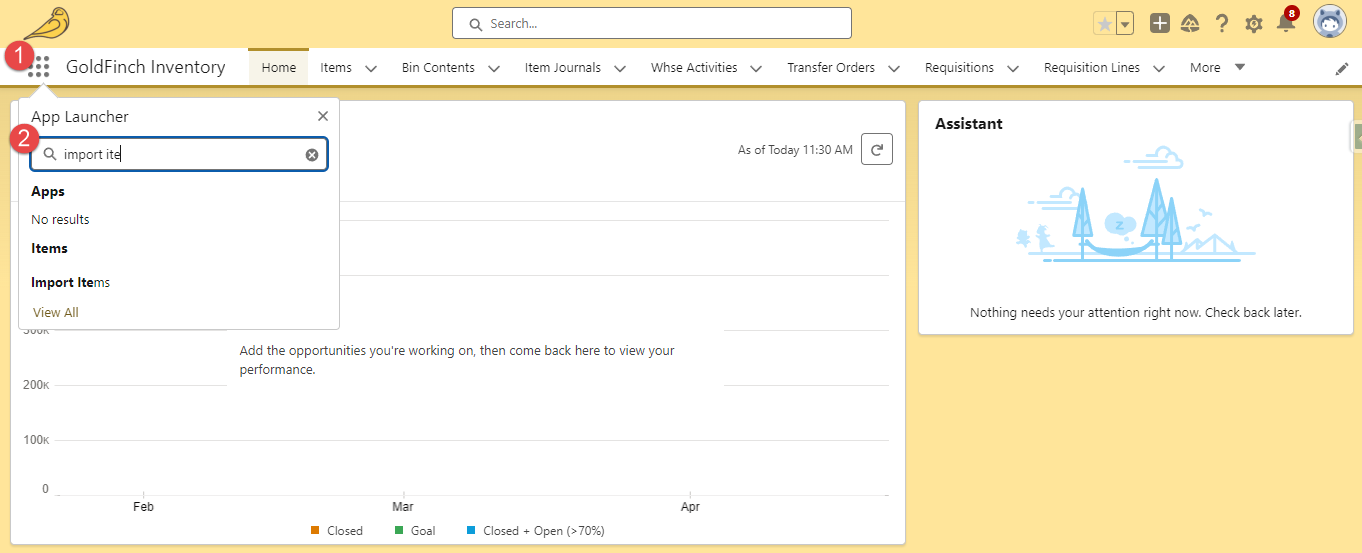Open the Requisition Lines tab

coord(1091,67)
